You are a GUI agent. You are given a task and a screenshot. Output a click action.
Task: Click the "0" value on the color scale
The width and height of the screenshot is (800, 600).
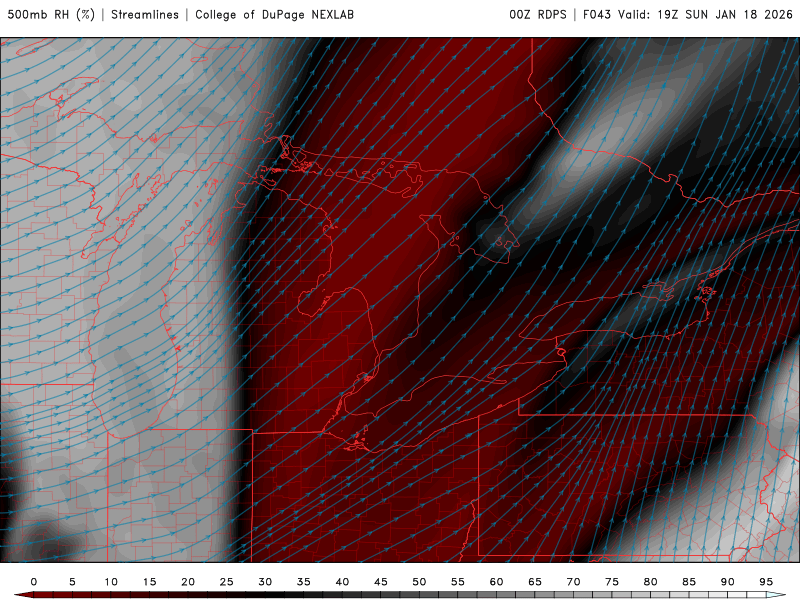coord(34,582)
